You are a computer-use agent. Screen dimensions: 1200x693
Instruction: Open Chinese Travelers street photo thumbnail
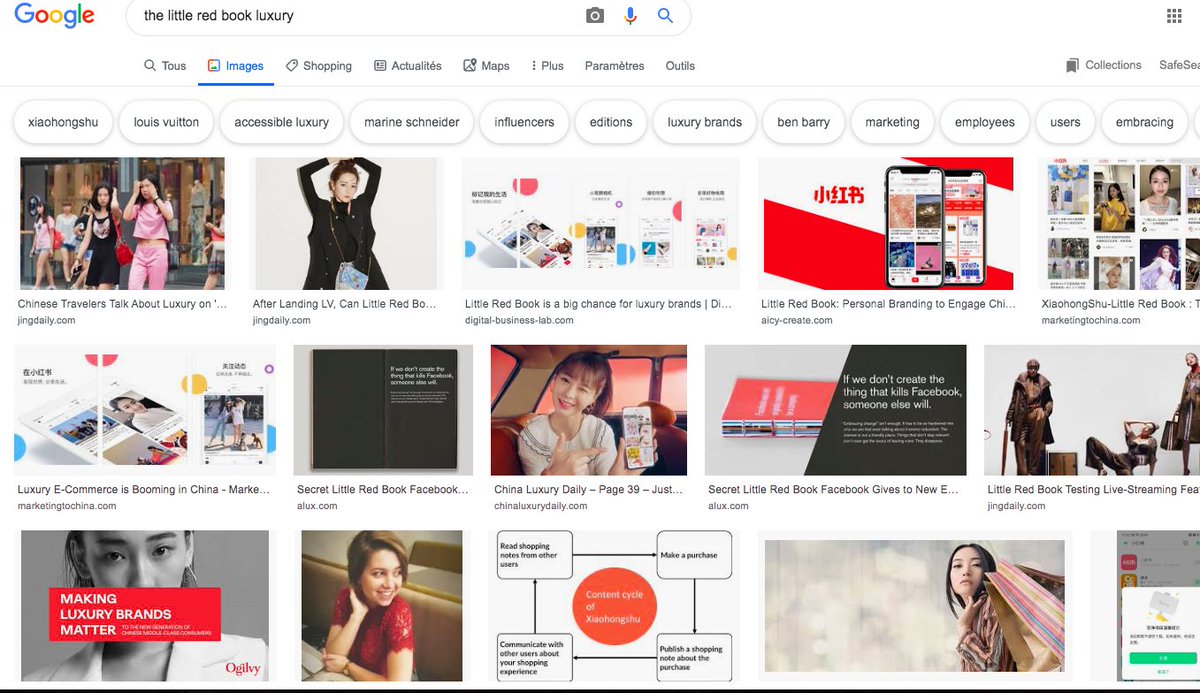point(122,223)
